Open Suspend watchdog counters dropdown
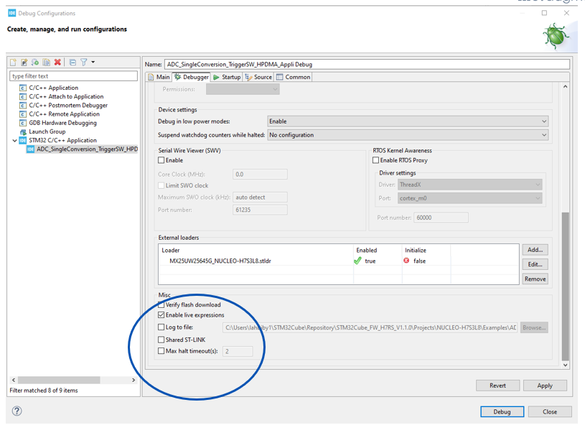 (408, 135)
